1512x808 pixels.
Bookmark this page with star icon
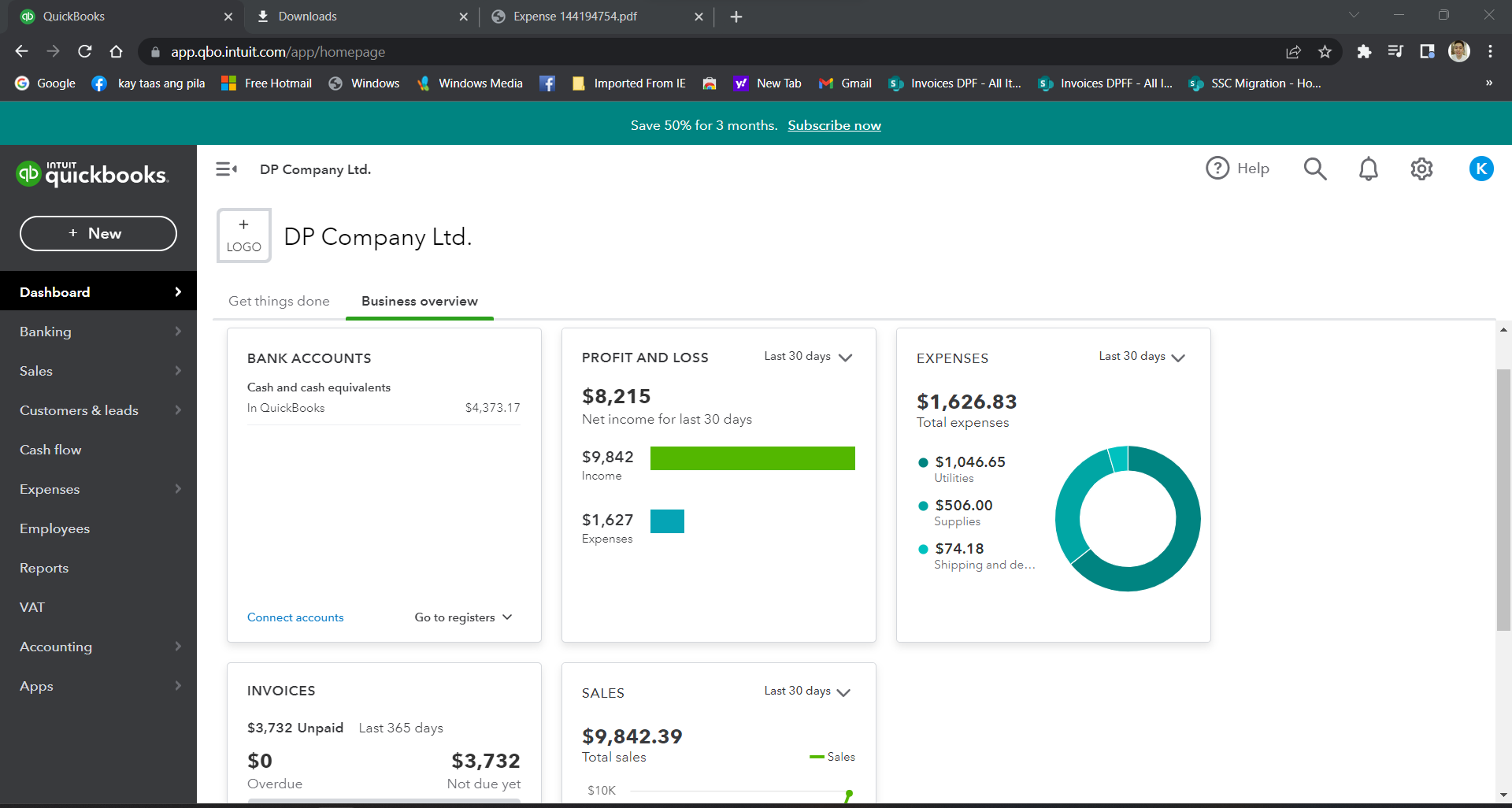coord(1325,52)
